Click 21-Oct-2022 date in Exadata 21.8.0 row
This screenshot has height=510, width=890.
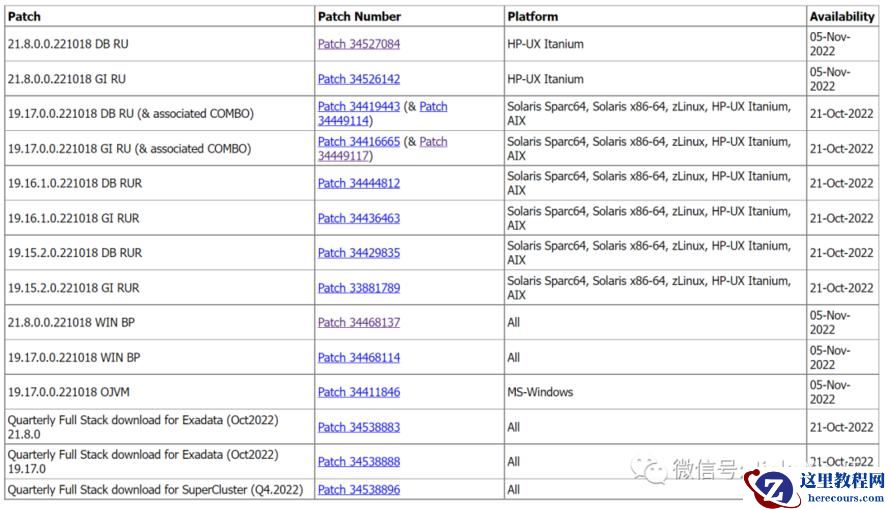click(842, 427)
